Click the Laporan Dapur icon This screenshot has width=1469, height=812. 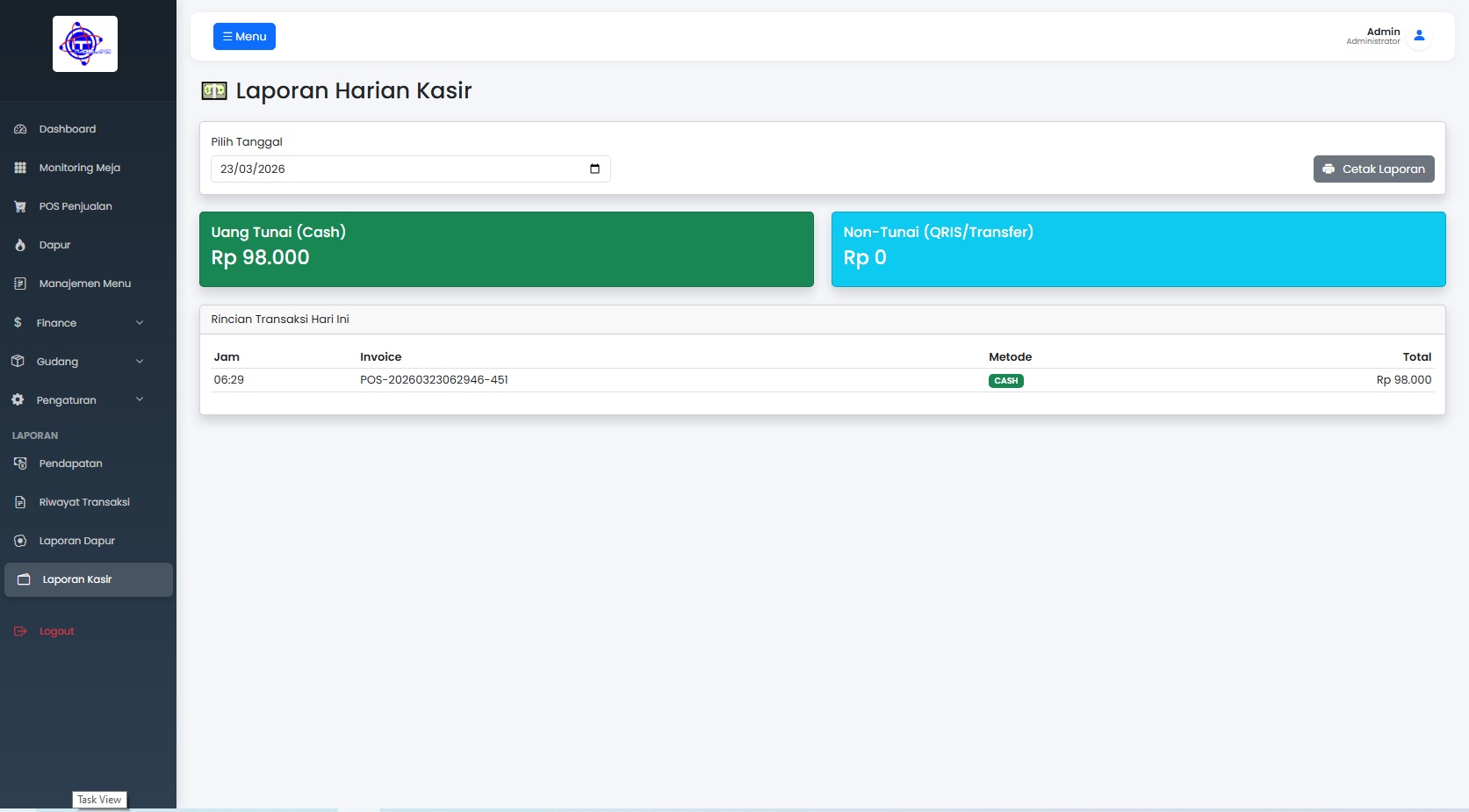click(x=20, y=541)
